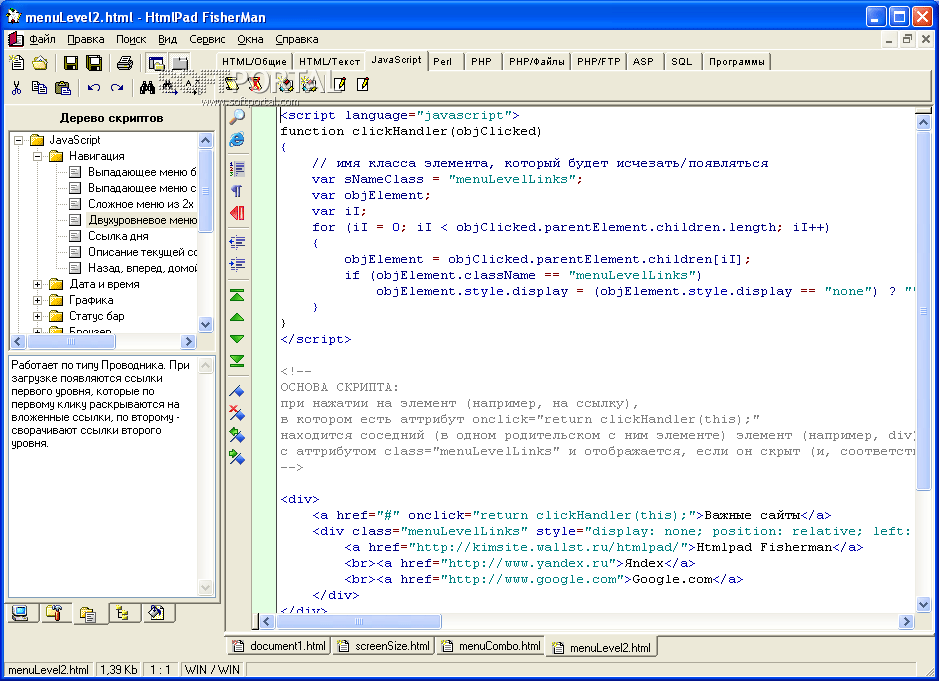This screenshot has height=681, width=939.
Task: Click the plain green down arrow icon
Action: [x=237, y=339]
